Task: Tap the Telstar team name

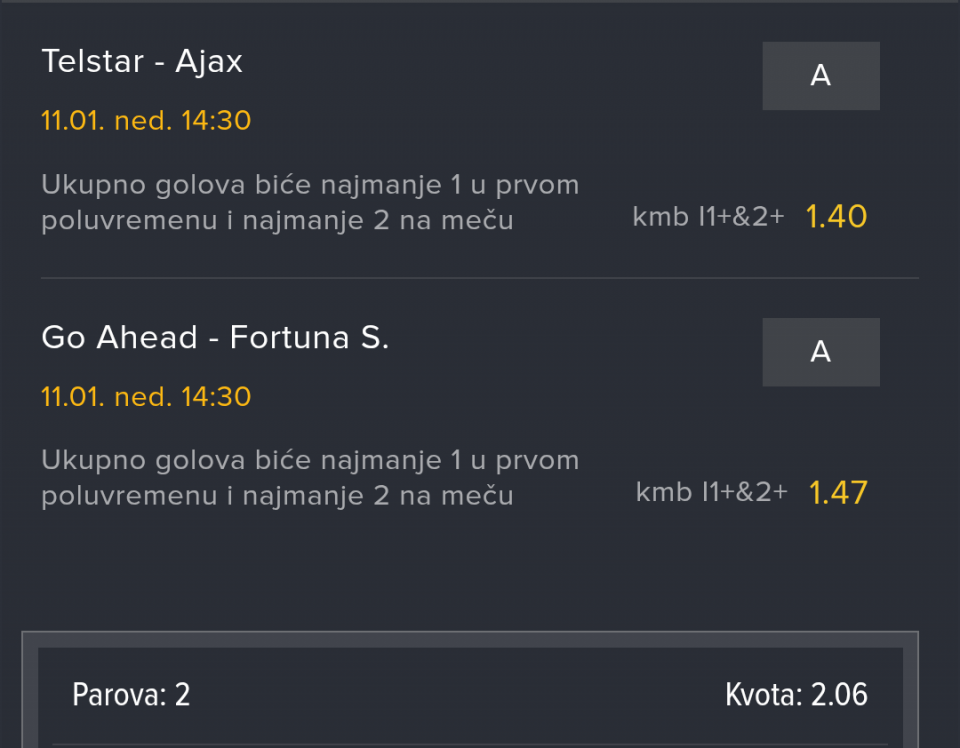Action: [x=91, y=62]
